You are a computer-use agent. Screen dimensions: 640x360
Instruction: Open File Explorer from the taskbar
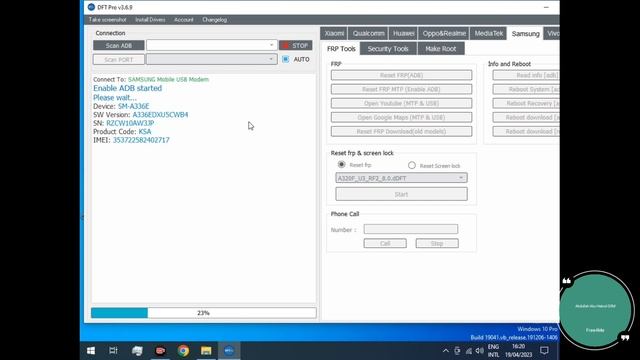[206, 351]
